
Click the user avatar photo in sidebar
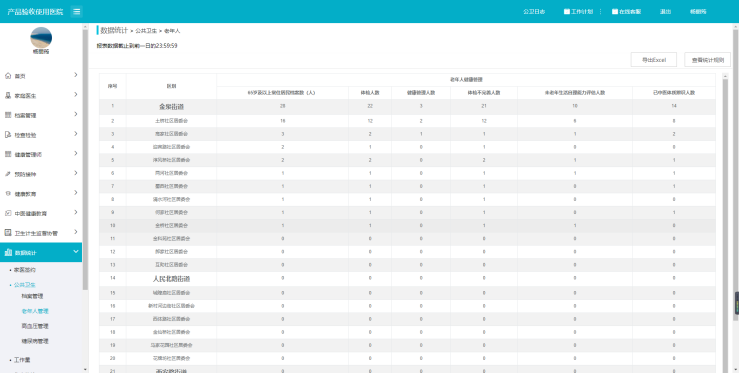click(41, 37)
